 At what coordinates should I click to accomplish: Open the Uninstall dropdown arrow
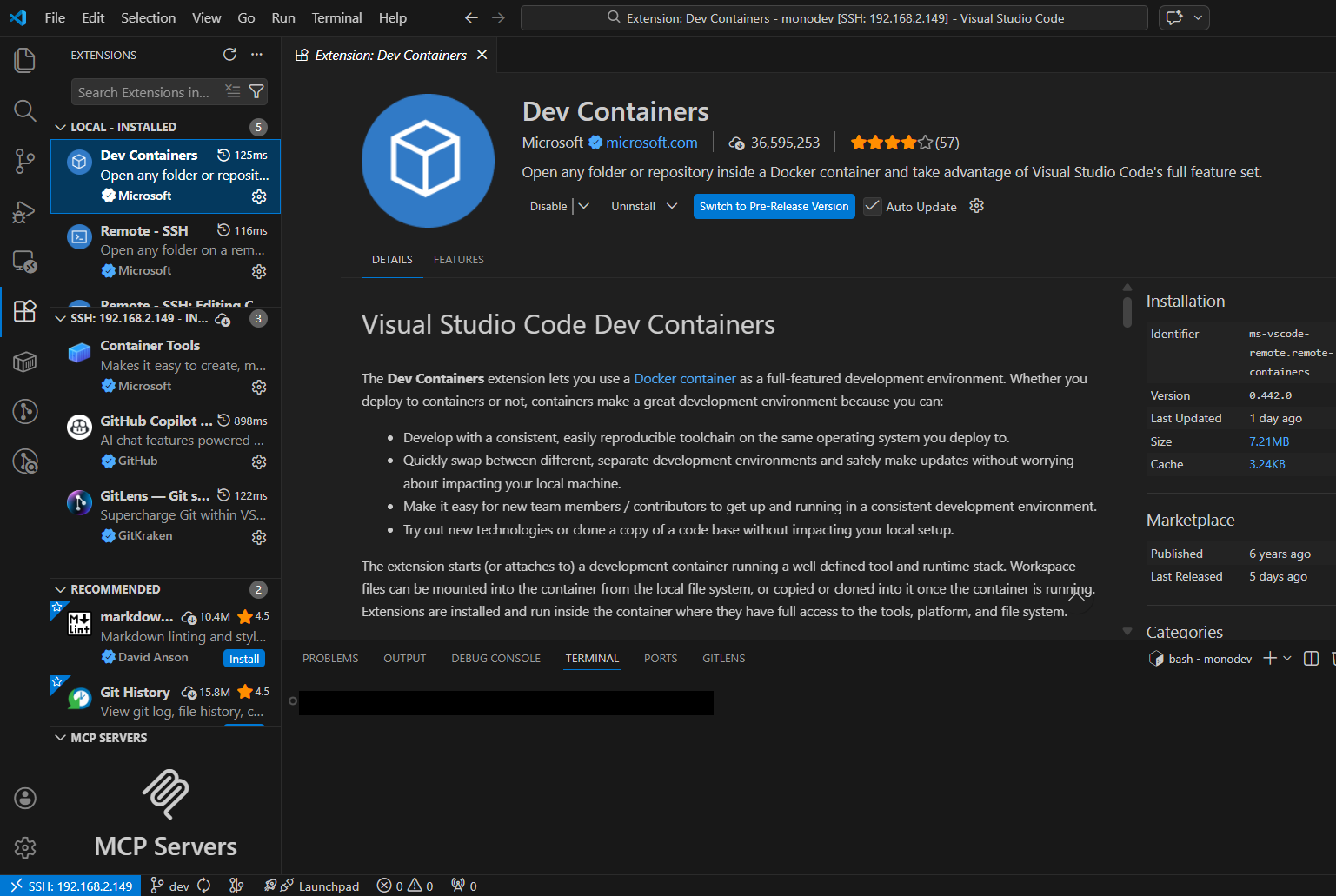click(x=672, y=206)
